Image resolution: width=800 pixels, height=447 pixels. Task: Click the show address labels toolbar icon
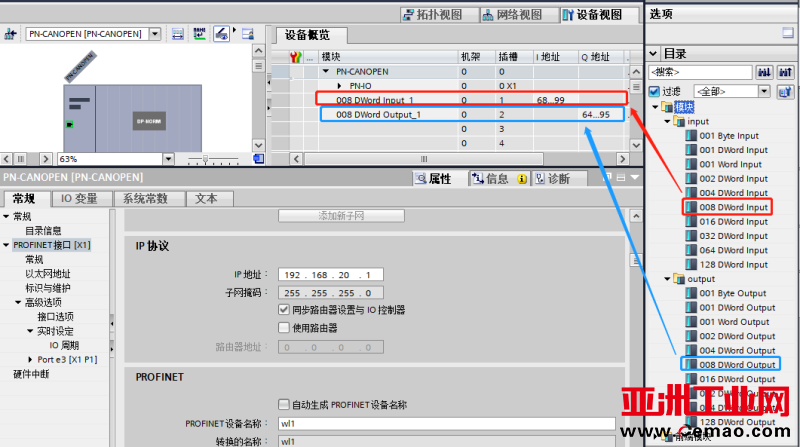click(x=199, y=34)
